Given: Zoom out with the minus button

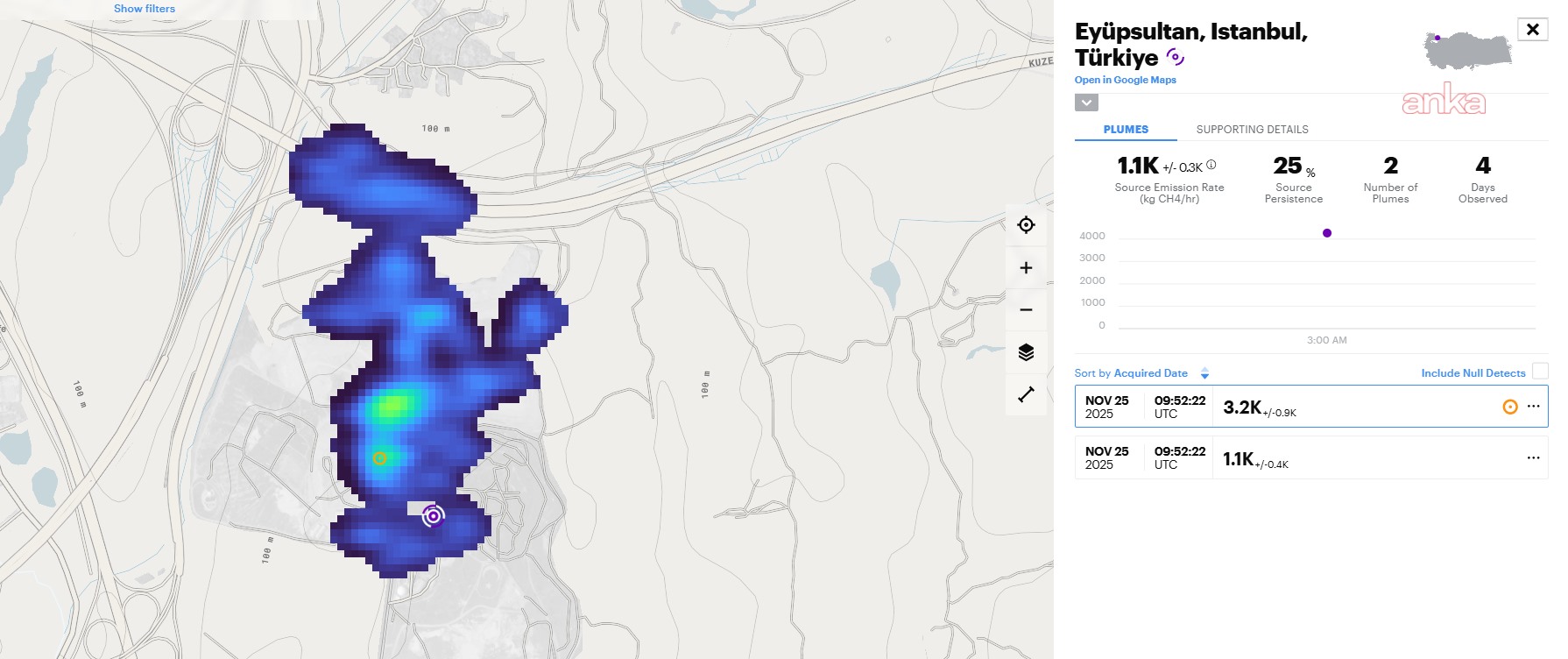Looking at the screenshot, I should coord(1026,310).
